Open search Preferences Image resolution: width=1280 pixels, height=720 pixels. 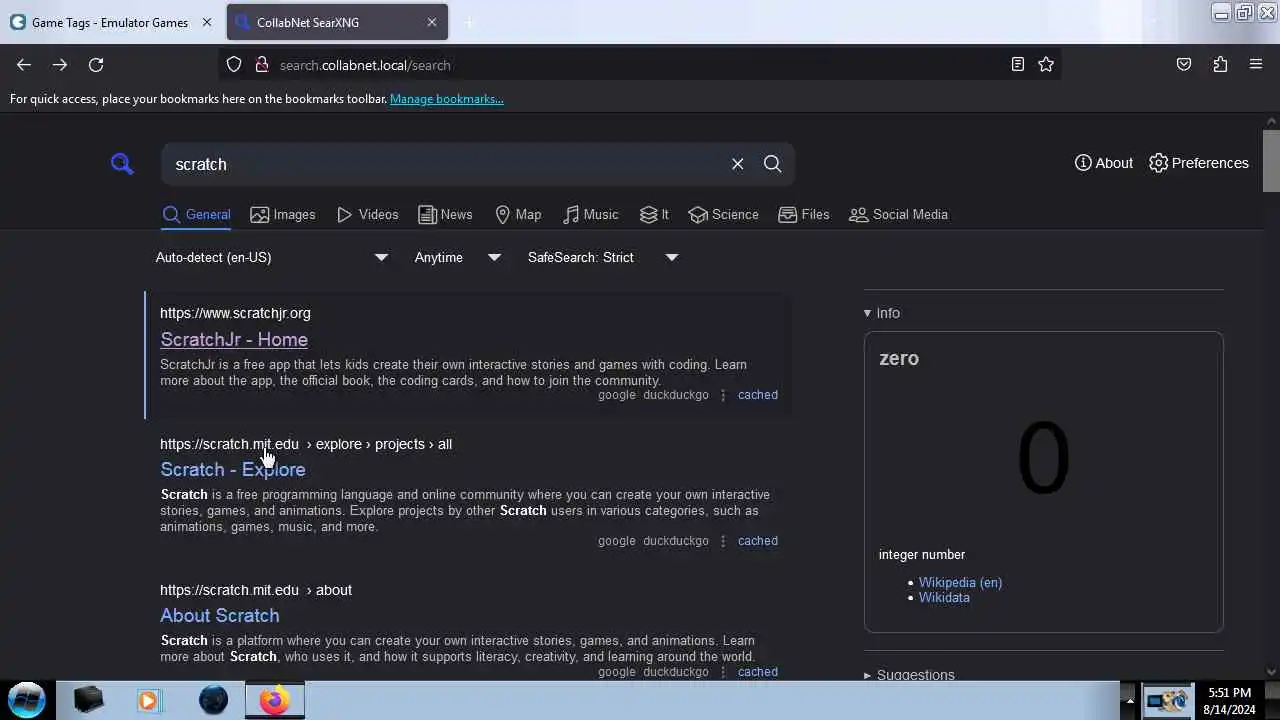(x=1198, y=163)
